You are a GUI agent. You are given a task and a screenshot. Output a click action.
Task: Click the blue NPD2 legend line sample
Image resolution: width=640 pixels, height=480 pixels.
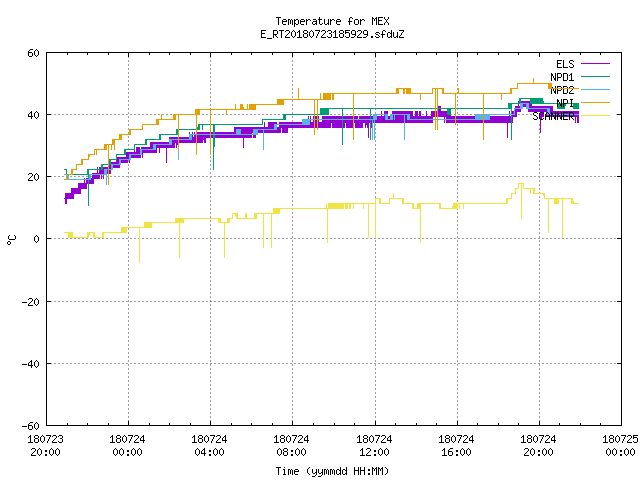pos(595,89)
